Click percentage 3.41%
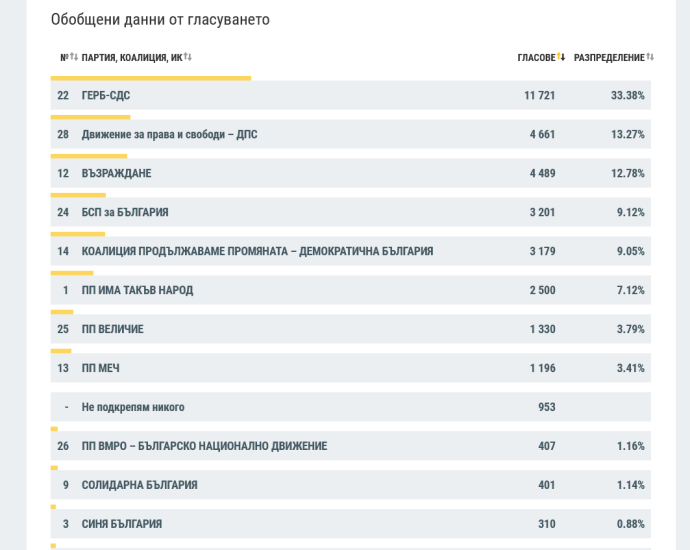 (631, 368)
